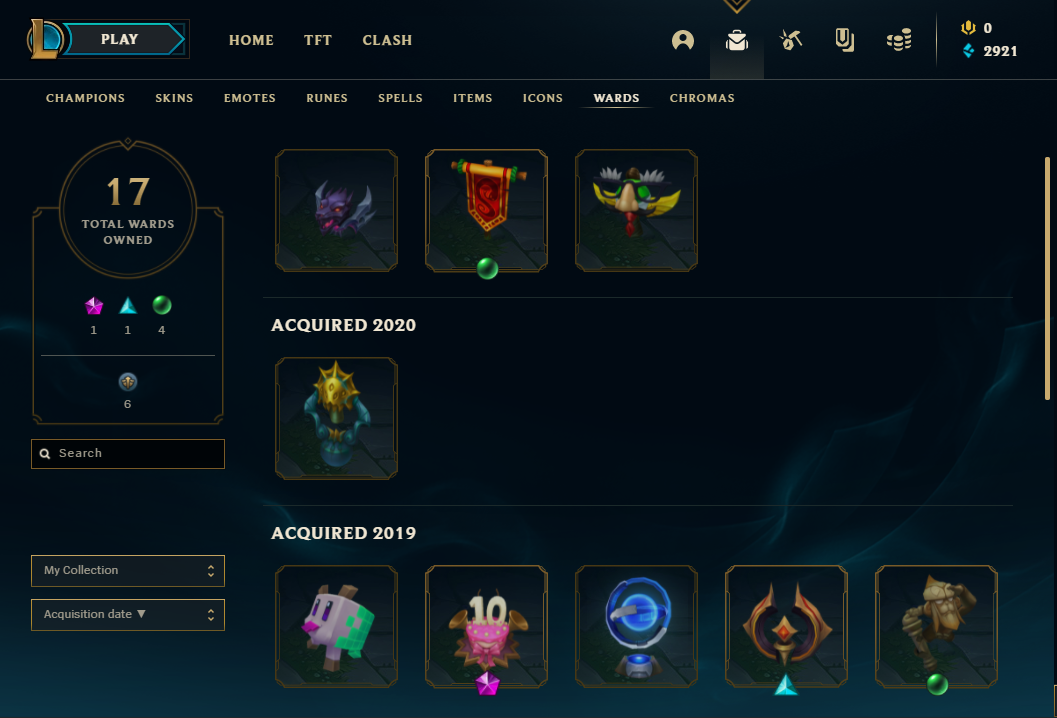Open the Crafting hammer icon

pos(791,40)
